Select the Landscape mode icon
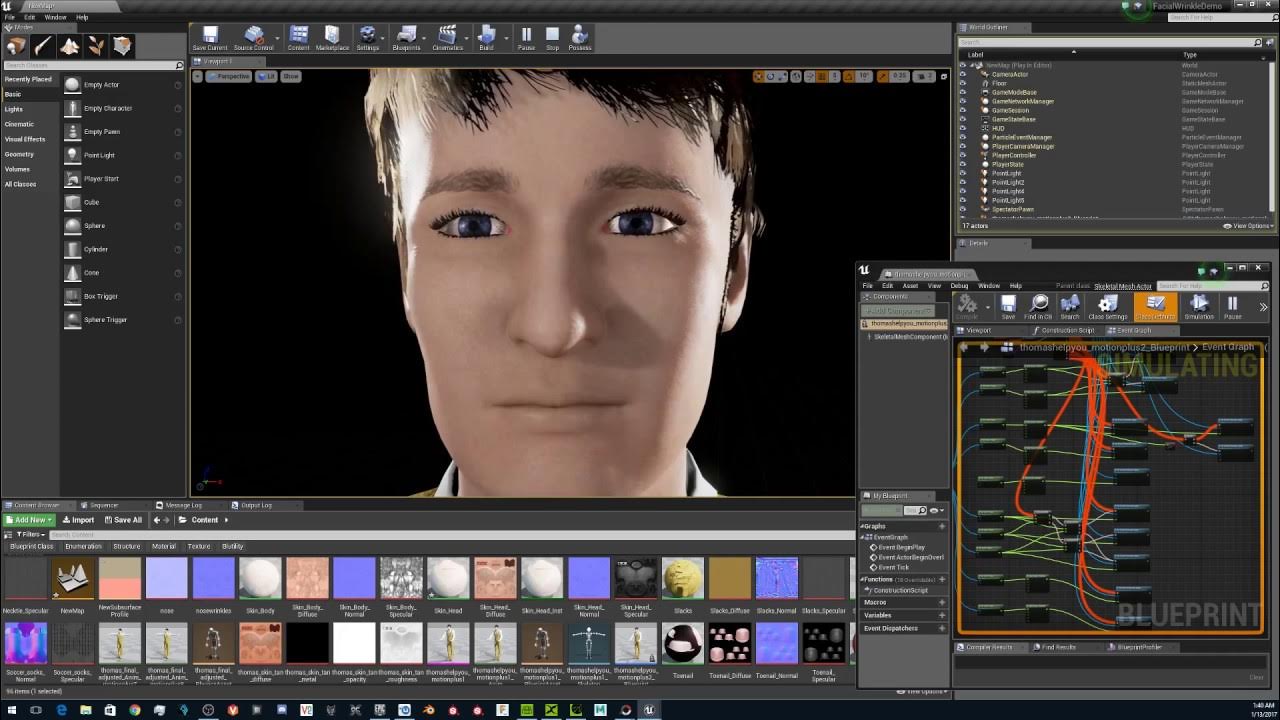1280x720 pixels. click(69, 46)
